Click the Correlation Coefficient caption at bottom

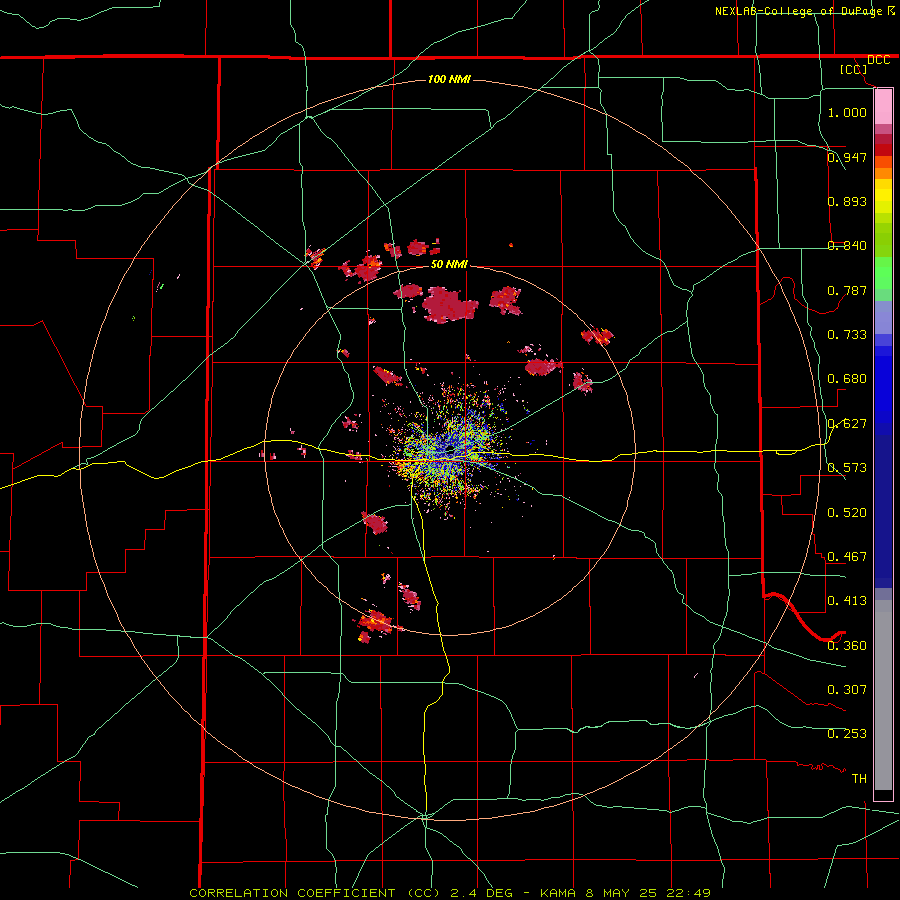click(x=450, y=893)
